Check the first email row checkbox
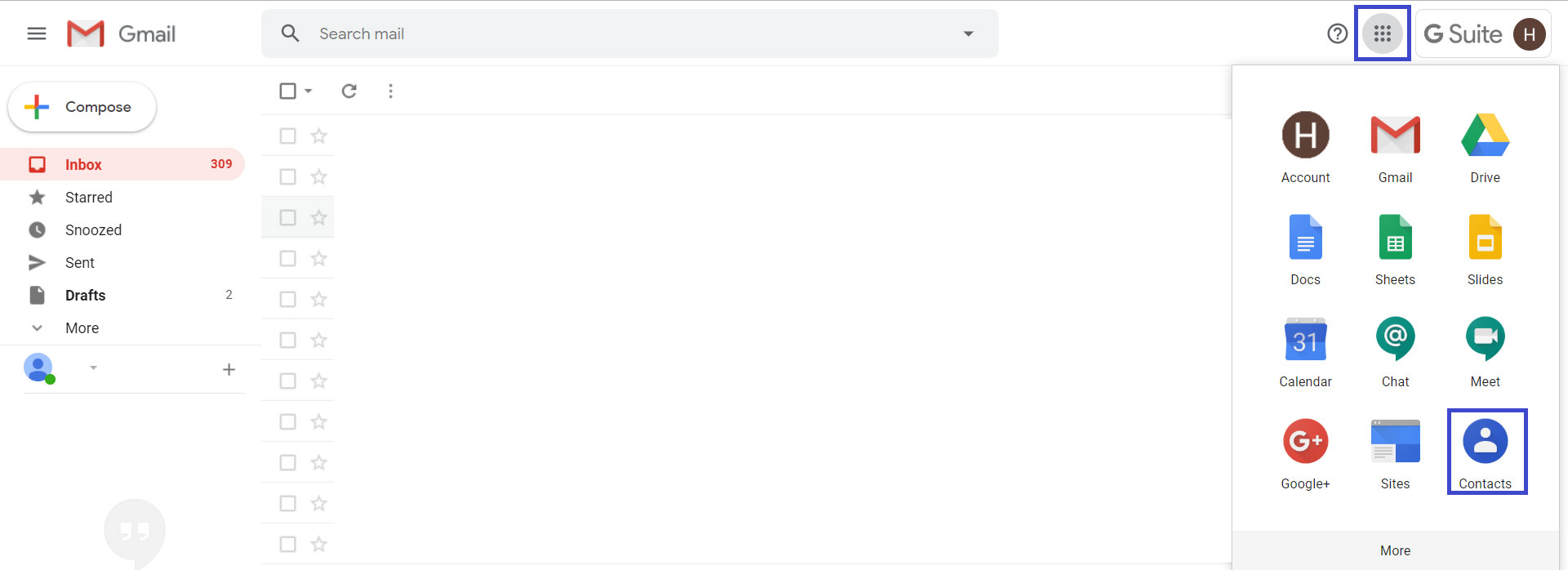Image resolution: width=1568 pixels, height=570 pixels. pos(287,136)
